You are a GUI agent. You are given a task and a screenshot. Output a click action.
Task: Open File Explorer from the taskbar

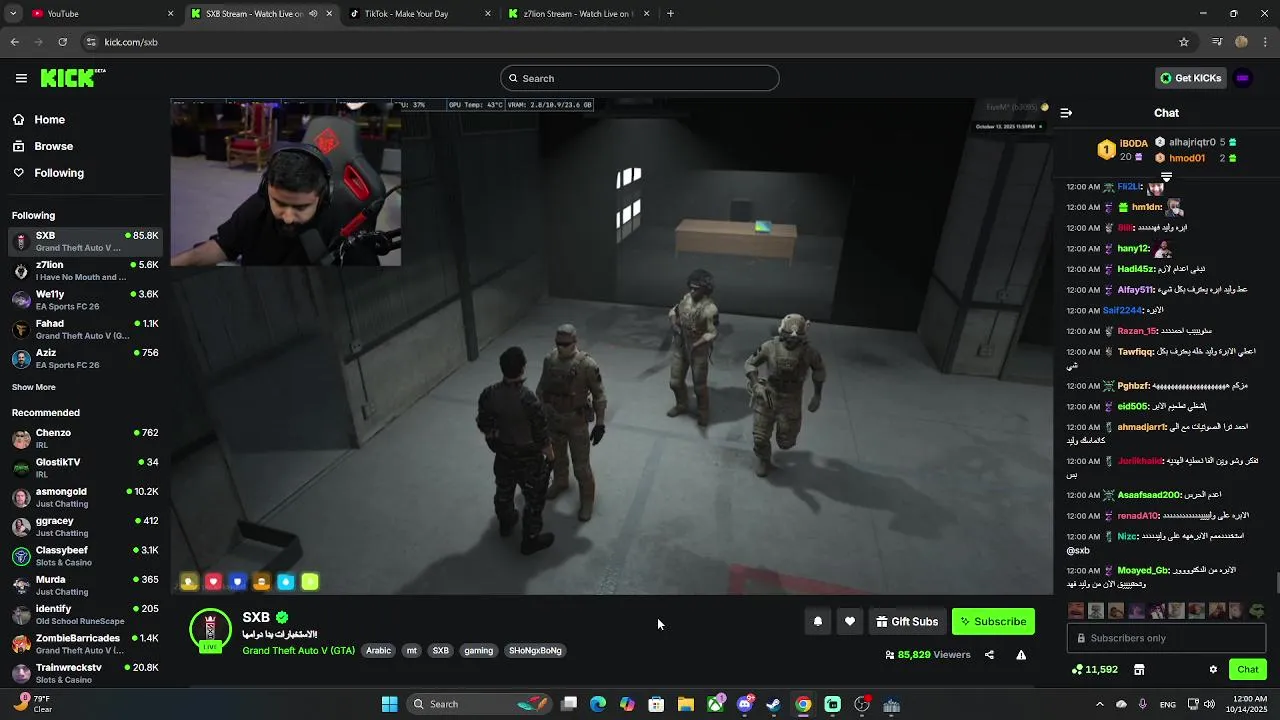pyautogui.click(x=686, y=704)
